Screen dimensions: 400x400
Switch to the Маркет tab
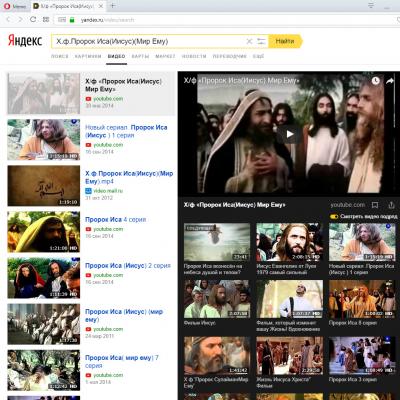(165, 56)
